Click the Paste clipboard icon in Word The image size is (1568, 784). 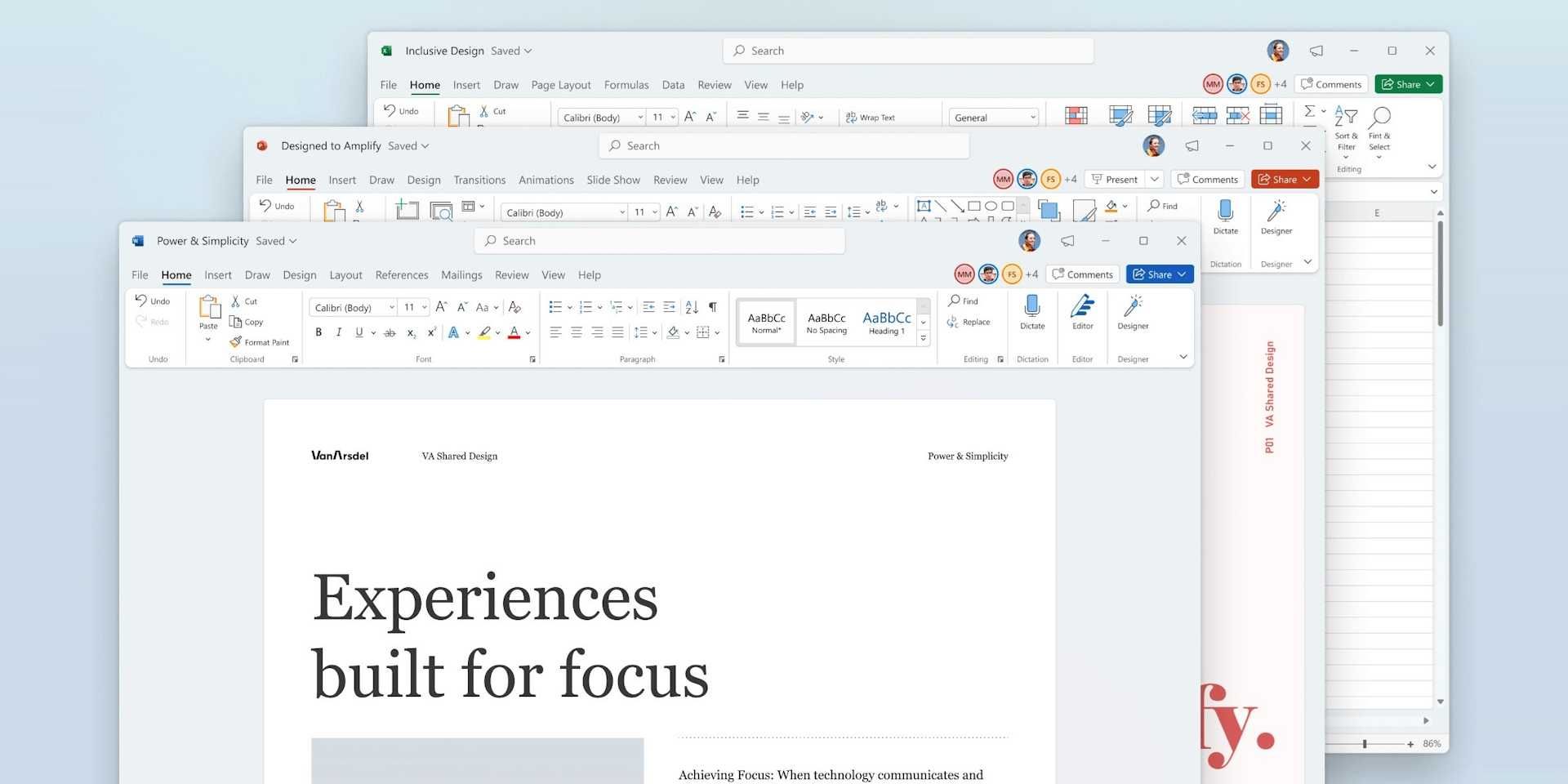[x=209, y=307]
